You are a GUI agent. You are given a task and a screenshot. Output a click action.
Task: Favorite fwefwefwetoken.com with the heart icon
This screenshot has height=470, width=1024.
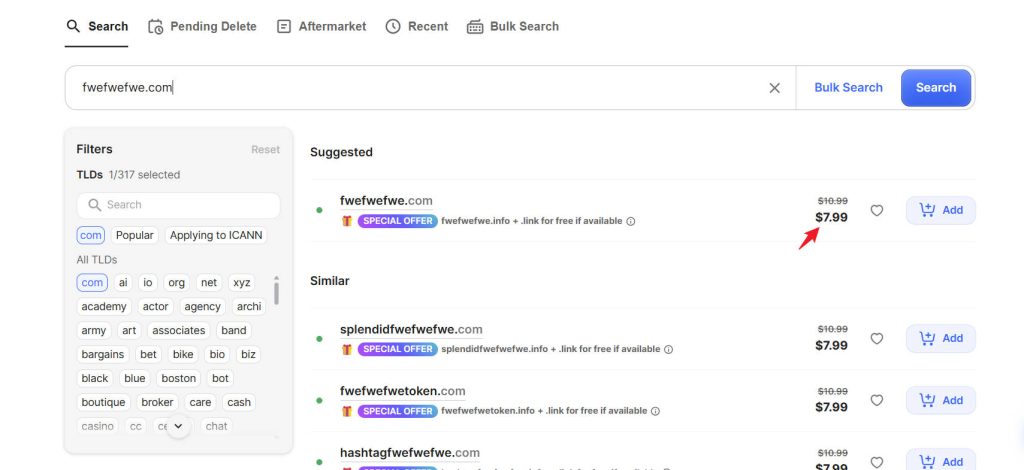tap(877, 401)
